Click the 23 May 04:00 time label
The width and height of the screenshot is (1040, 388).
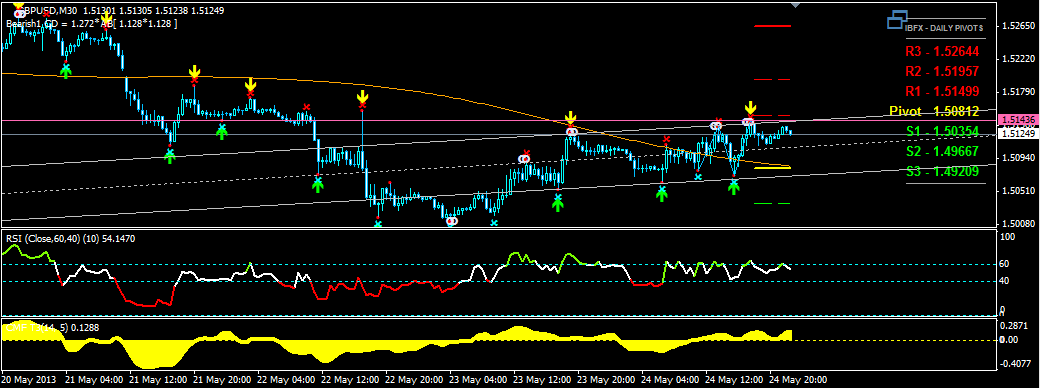[x=477, y=380]
